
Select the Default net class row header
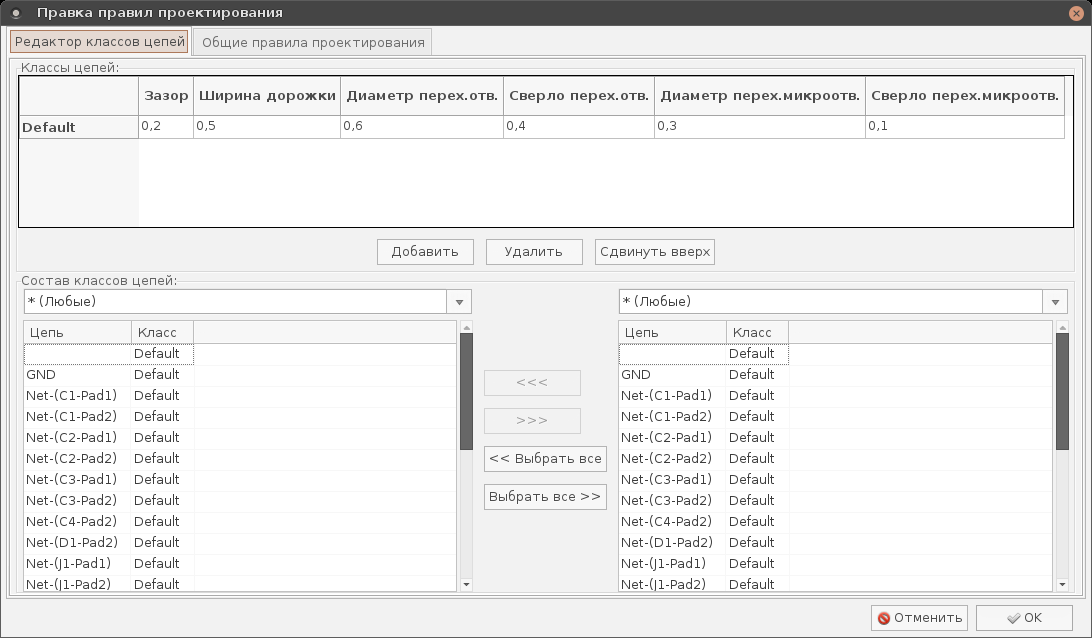(79, 127)
